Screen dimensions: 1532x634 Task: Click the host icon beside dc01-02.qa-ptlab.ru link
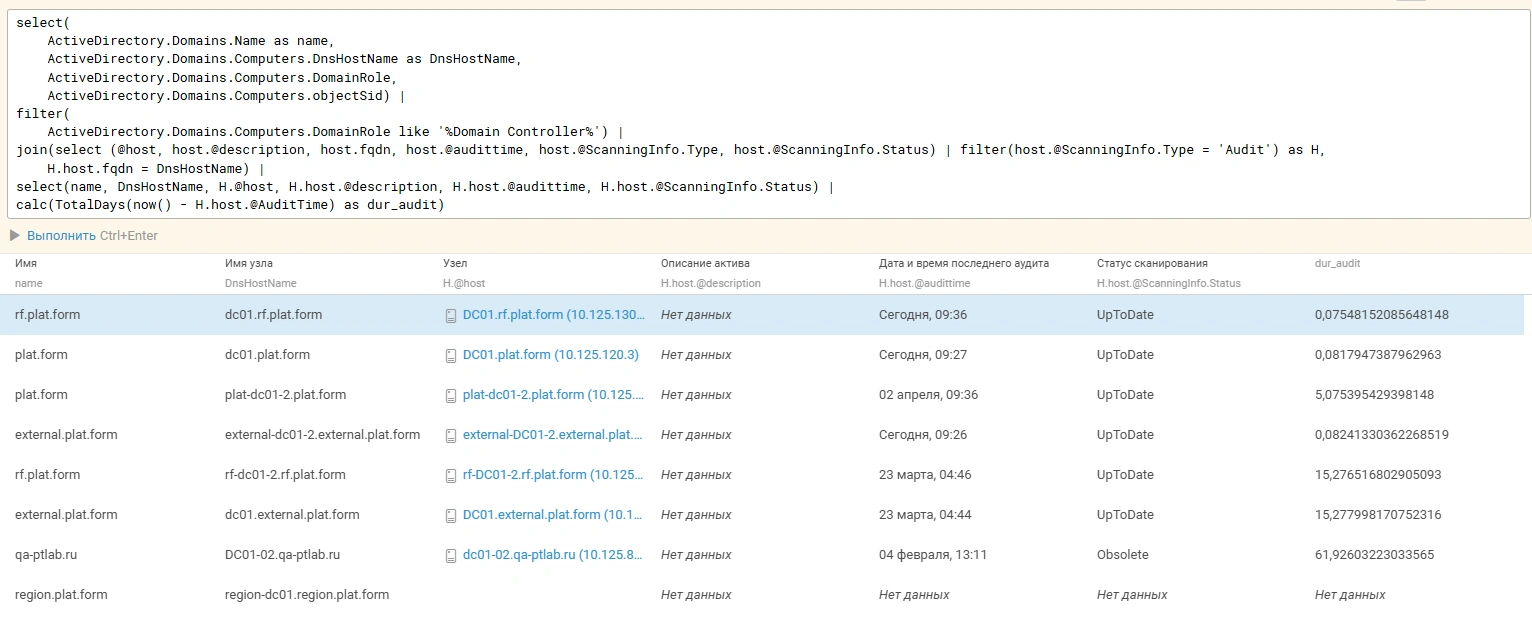[451, 555]
